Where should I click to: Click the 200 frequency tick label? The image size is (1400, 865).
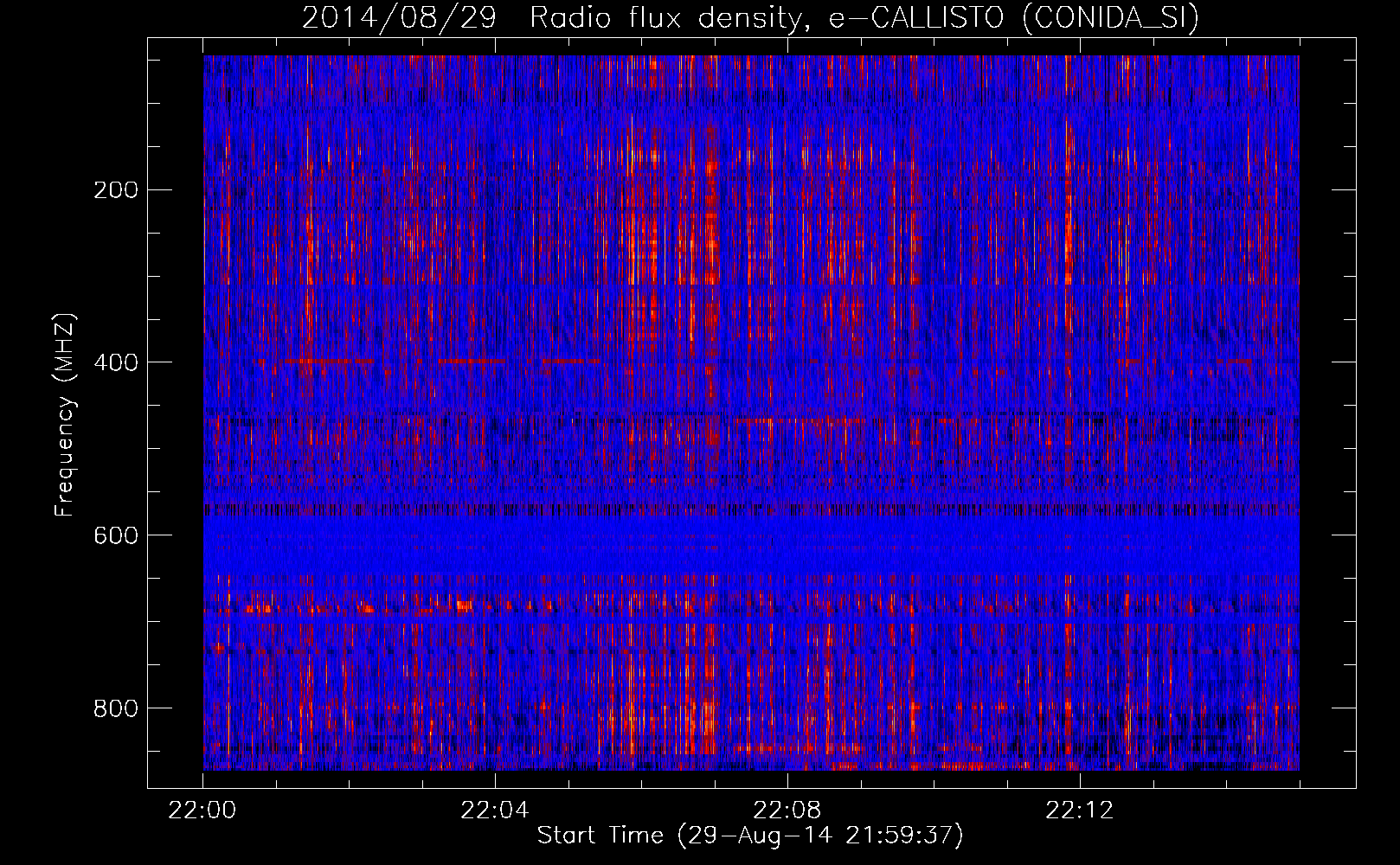(x=116, y=190)
